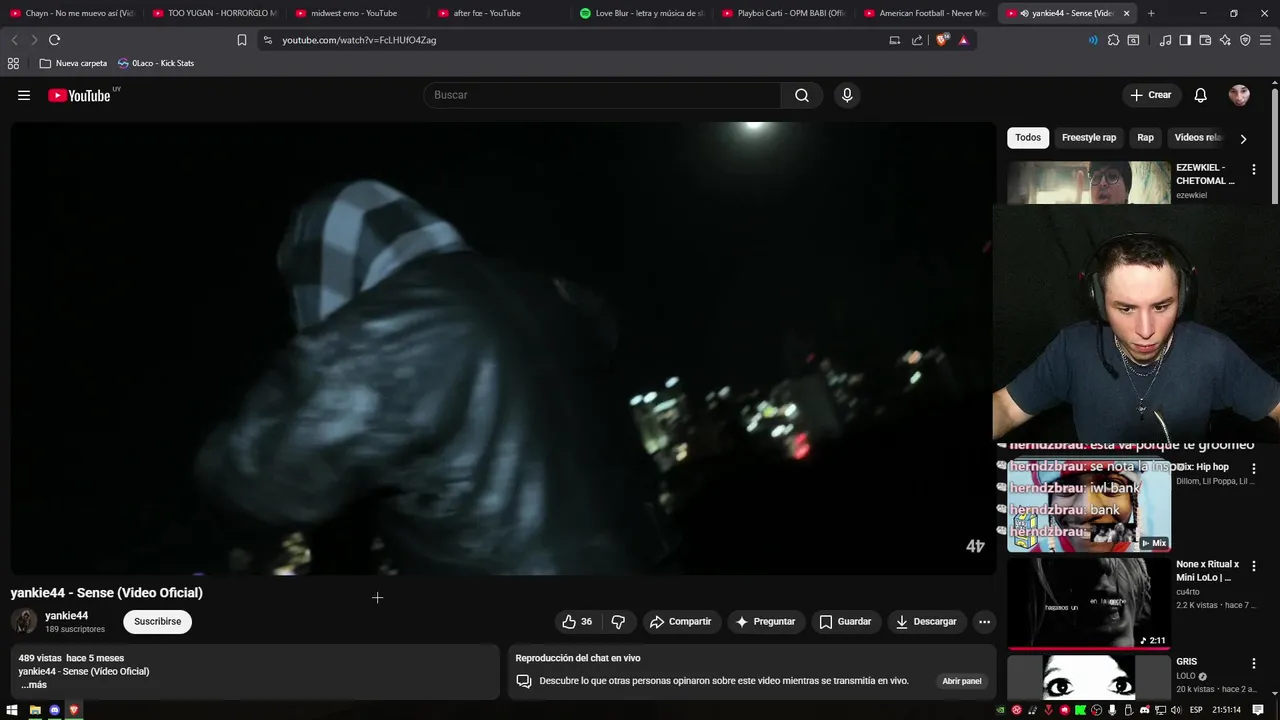
Task: Switch to the Love Blur Spotify tab
Action: (x=642, y=13)
